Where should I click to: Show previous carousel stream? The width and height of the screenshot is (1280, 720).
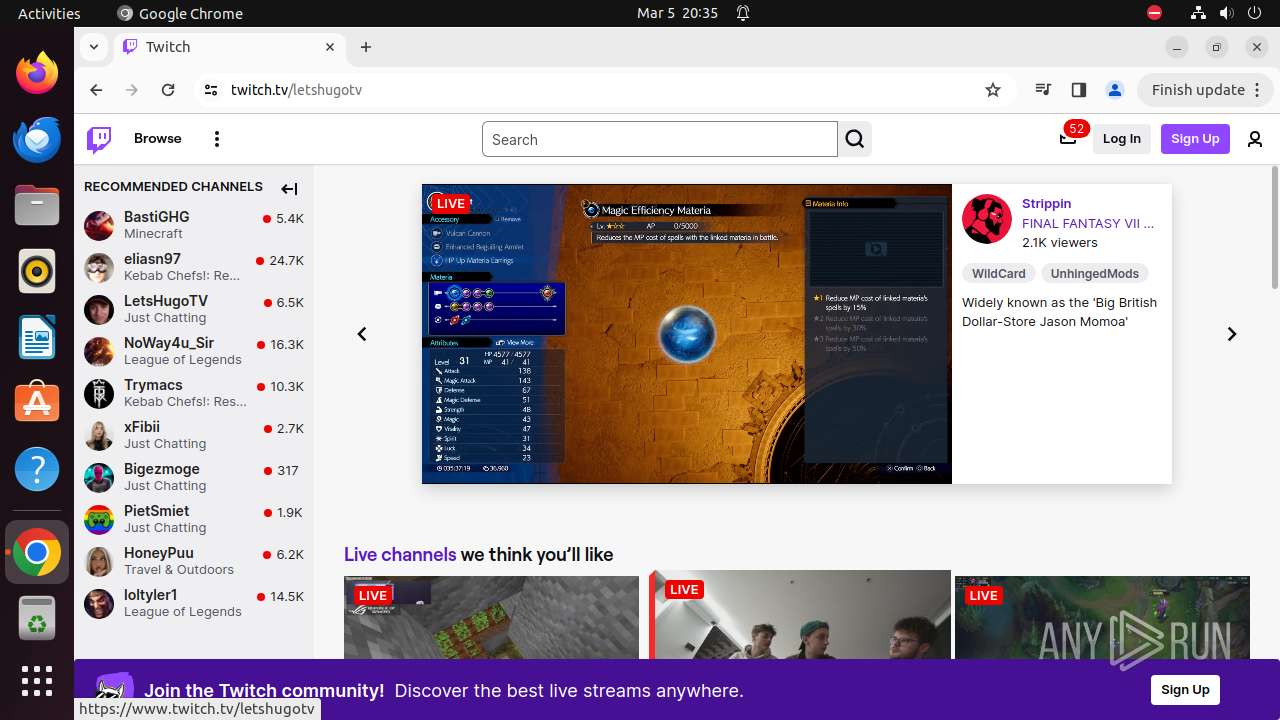(362, 334)
